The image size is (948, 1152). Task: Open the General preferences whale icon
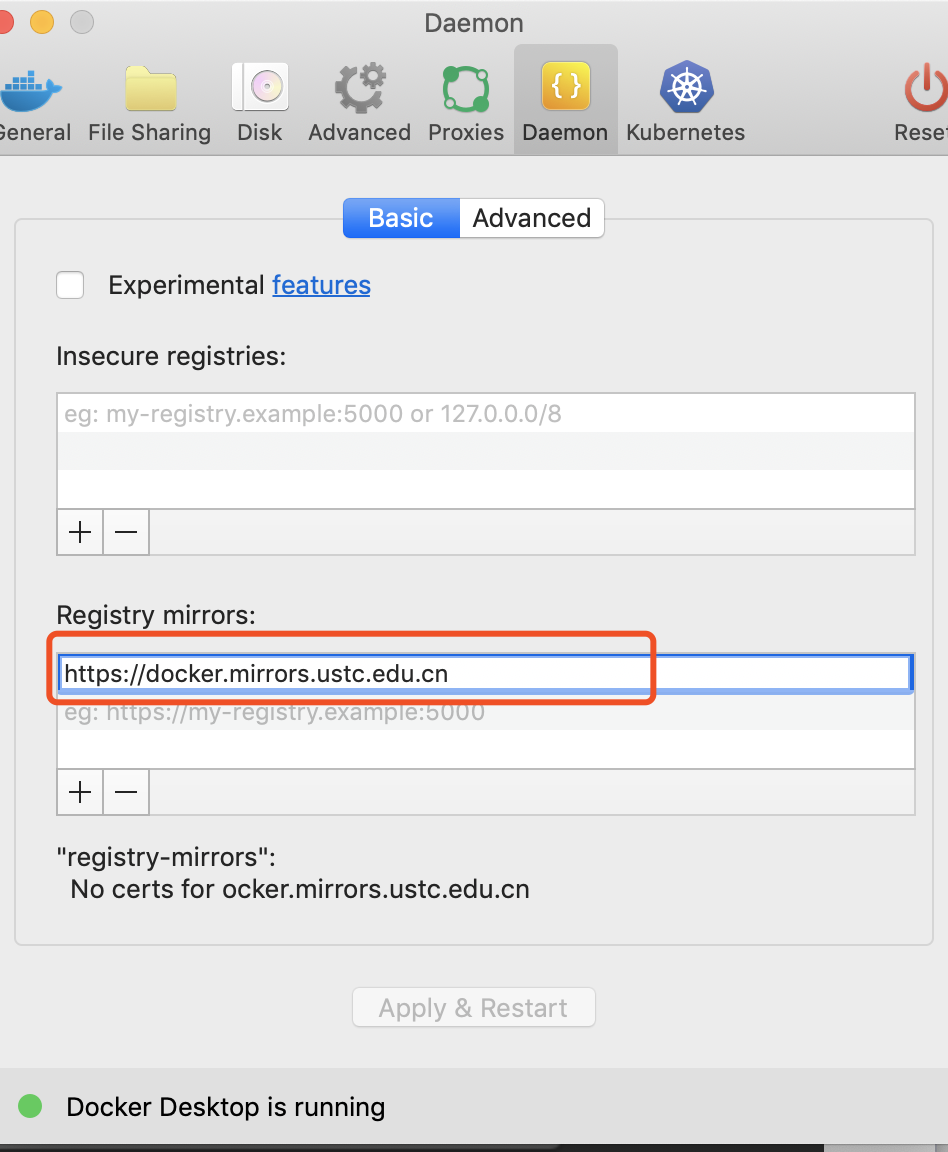pos(30,92)
